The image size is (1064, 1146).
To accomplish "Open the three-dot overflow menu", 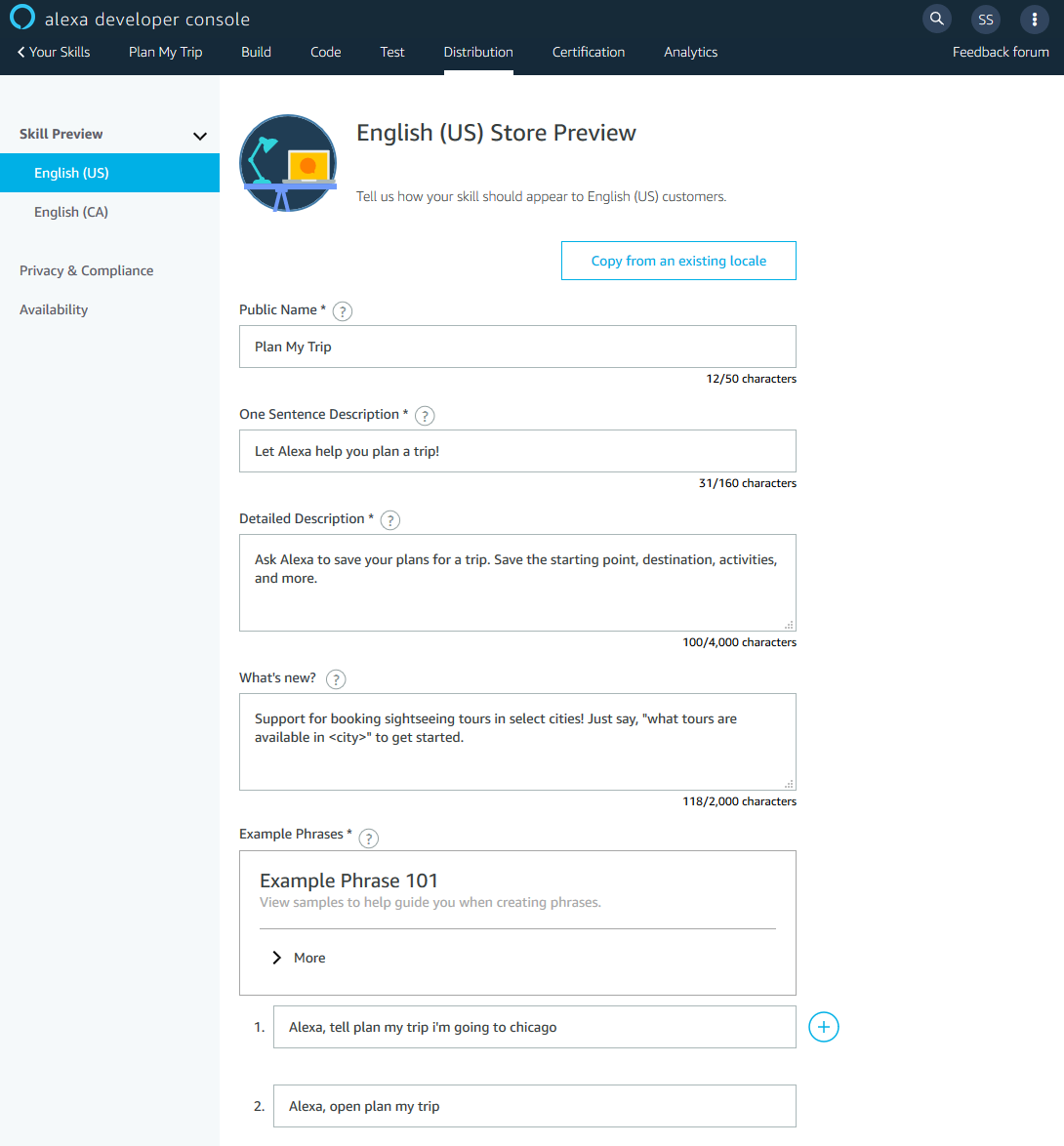I will click(x=1034, y=19).
